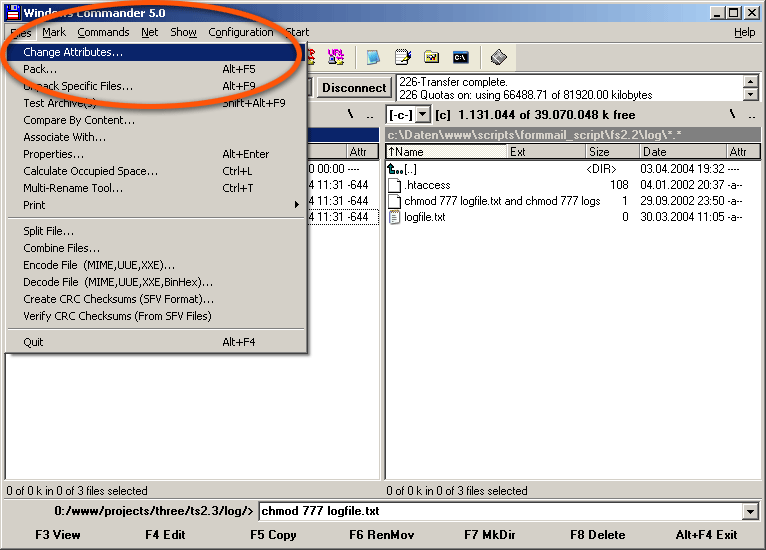Choose Quit from the Files menu

156,342
